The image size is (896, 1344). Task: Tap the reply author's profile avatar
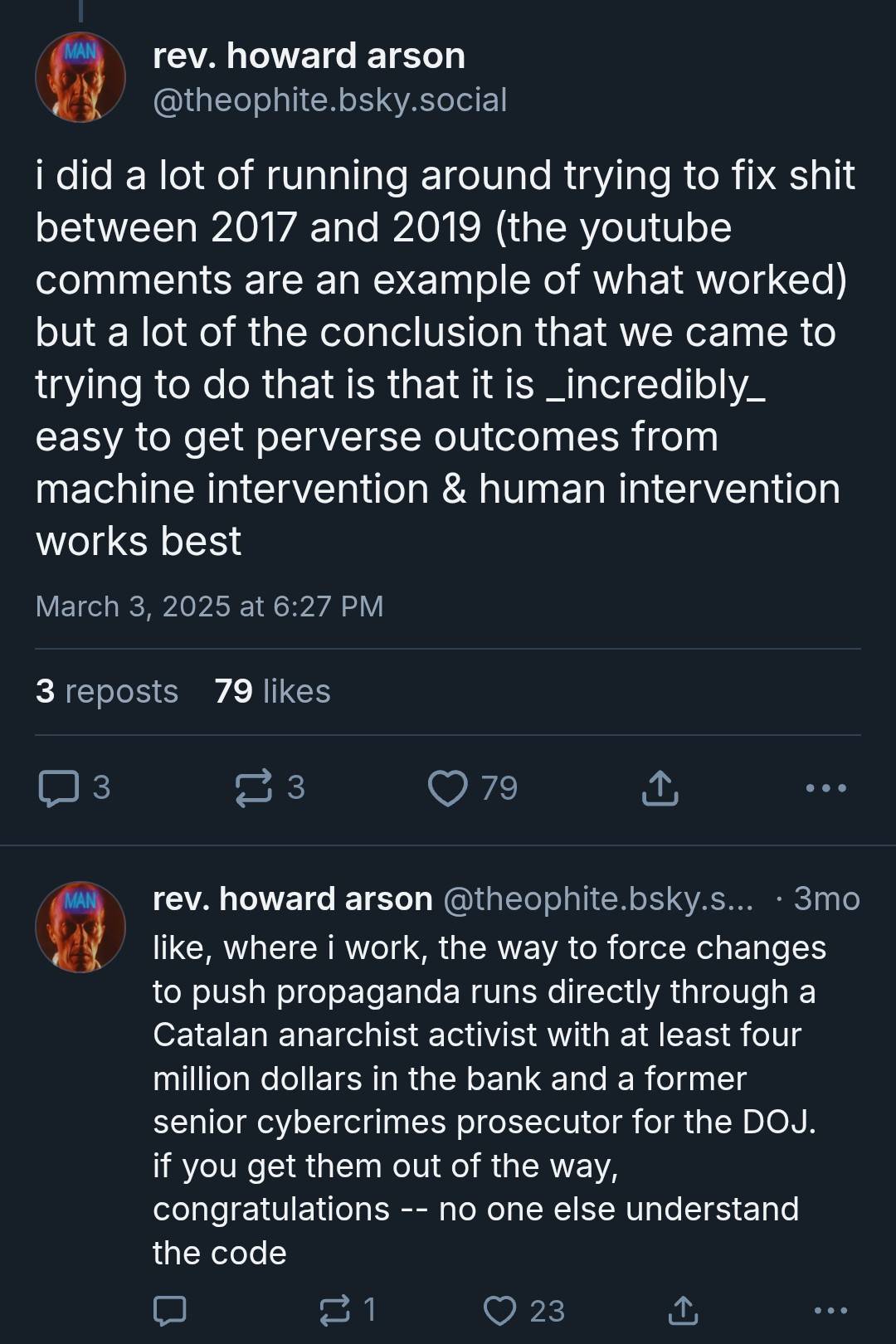[80, 927]
